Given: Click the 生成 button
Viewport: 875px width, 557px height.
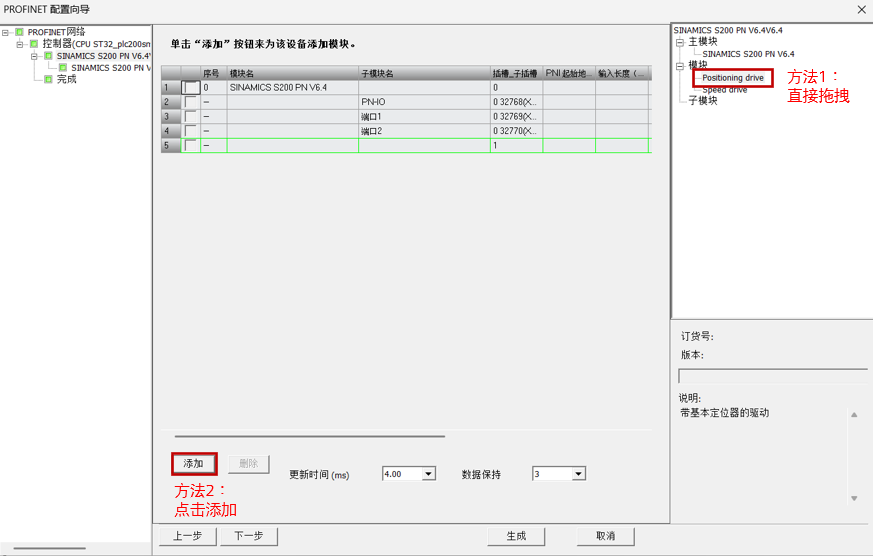Looking at the screenshot, I should coord(516,536).
